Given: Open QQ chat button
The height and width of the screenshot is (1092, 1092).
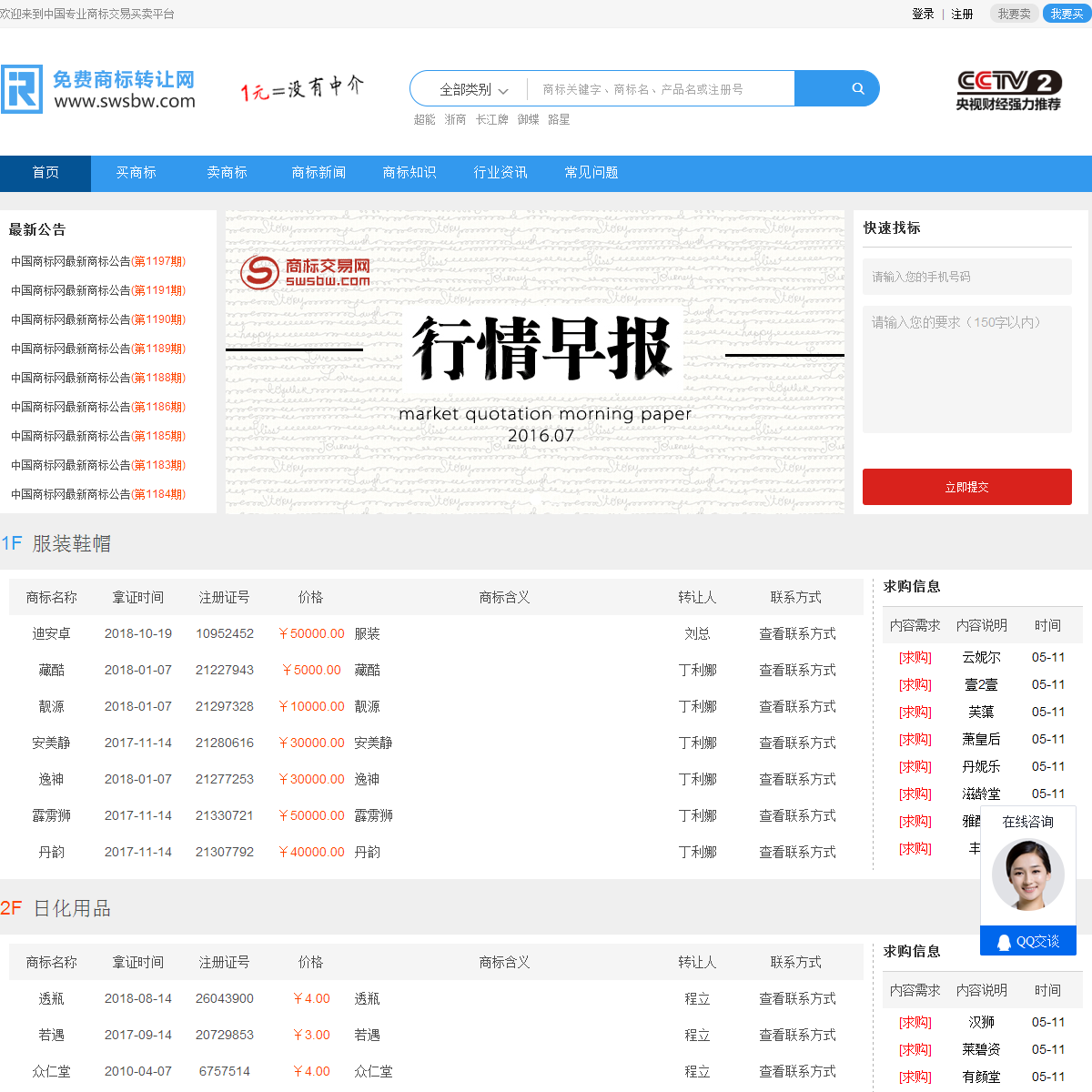Looking at the screenshot, I should click(1028, 942).
